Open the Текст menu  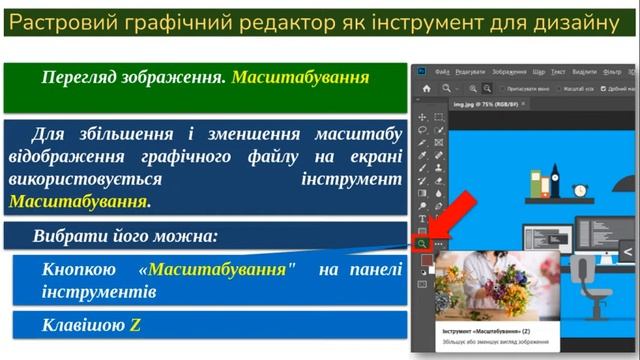(558, 72)
